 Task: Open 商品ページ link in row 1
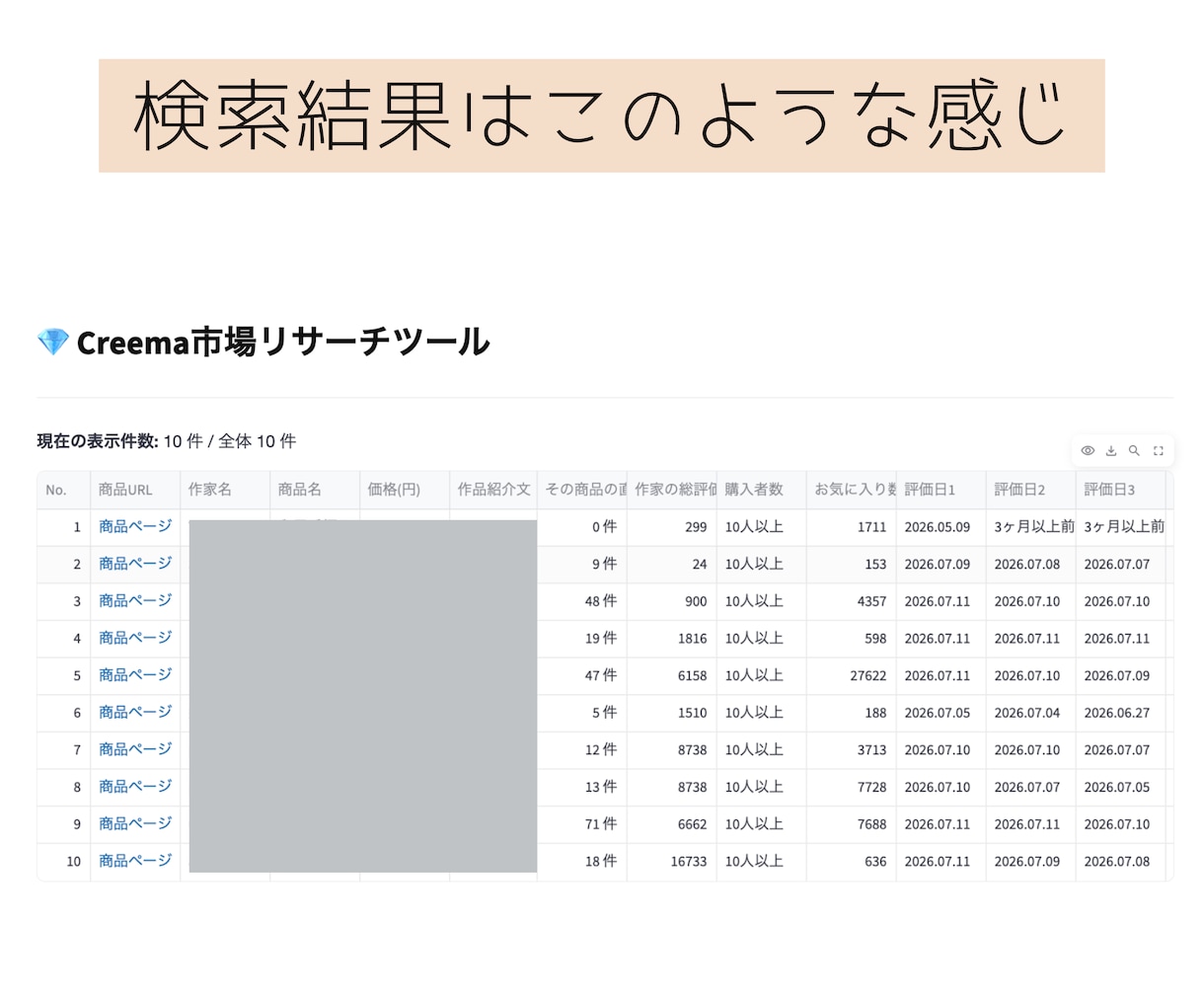pos(135,526)
